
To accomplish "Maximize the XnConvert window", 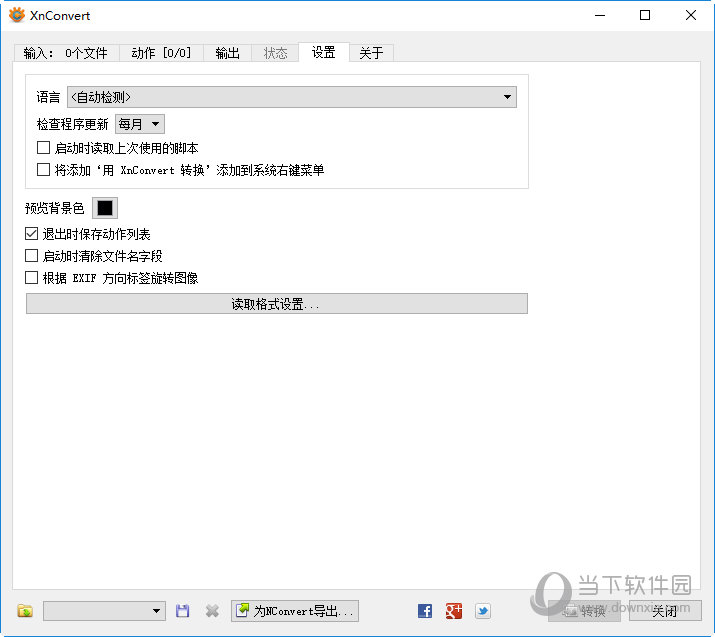I will pos(645,15).
